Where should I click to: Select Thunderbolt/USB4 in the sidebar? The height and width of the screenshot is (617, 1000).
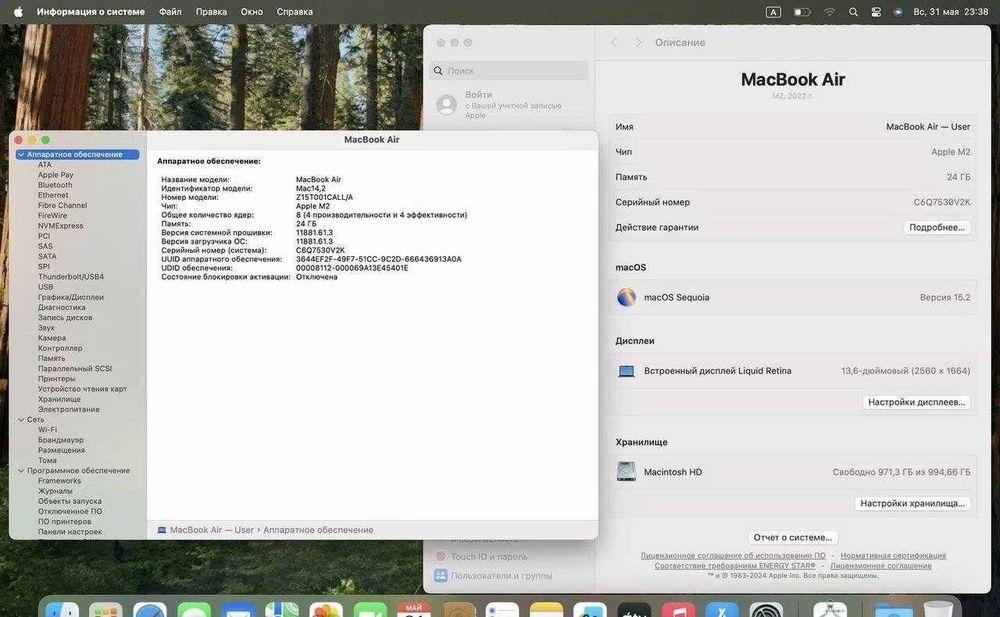click(x=71, y=277)
